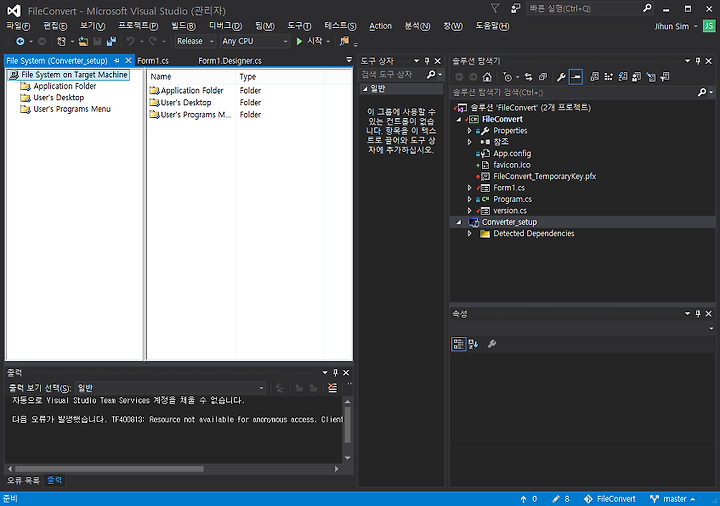Pin the Output panel with auto-hide pin
Viewport: 720px width, 506px height.
[x=335, y=372]
